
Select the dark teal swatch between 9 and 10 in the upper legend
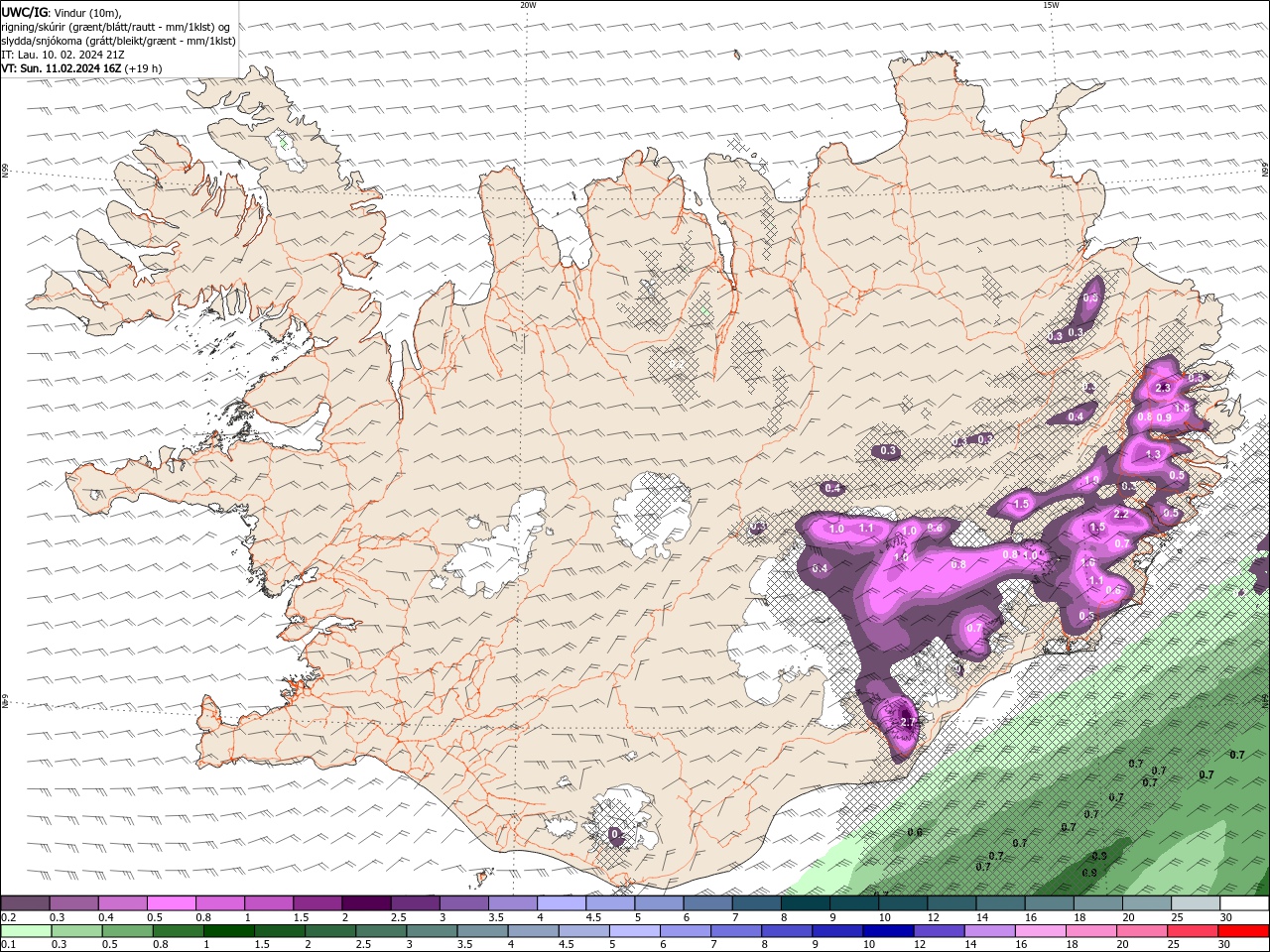click(x=853, y=903)
